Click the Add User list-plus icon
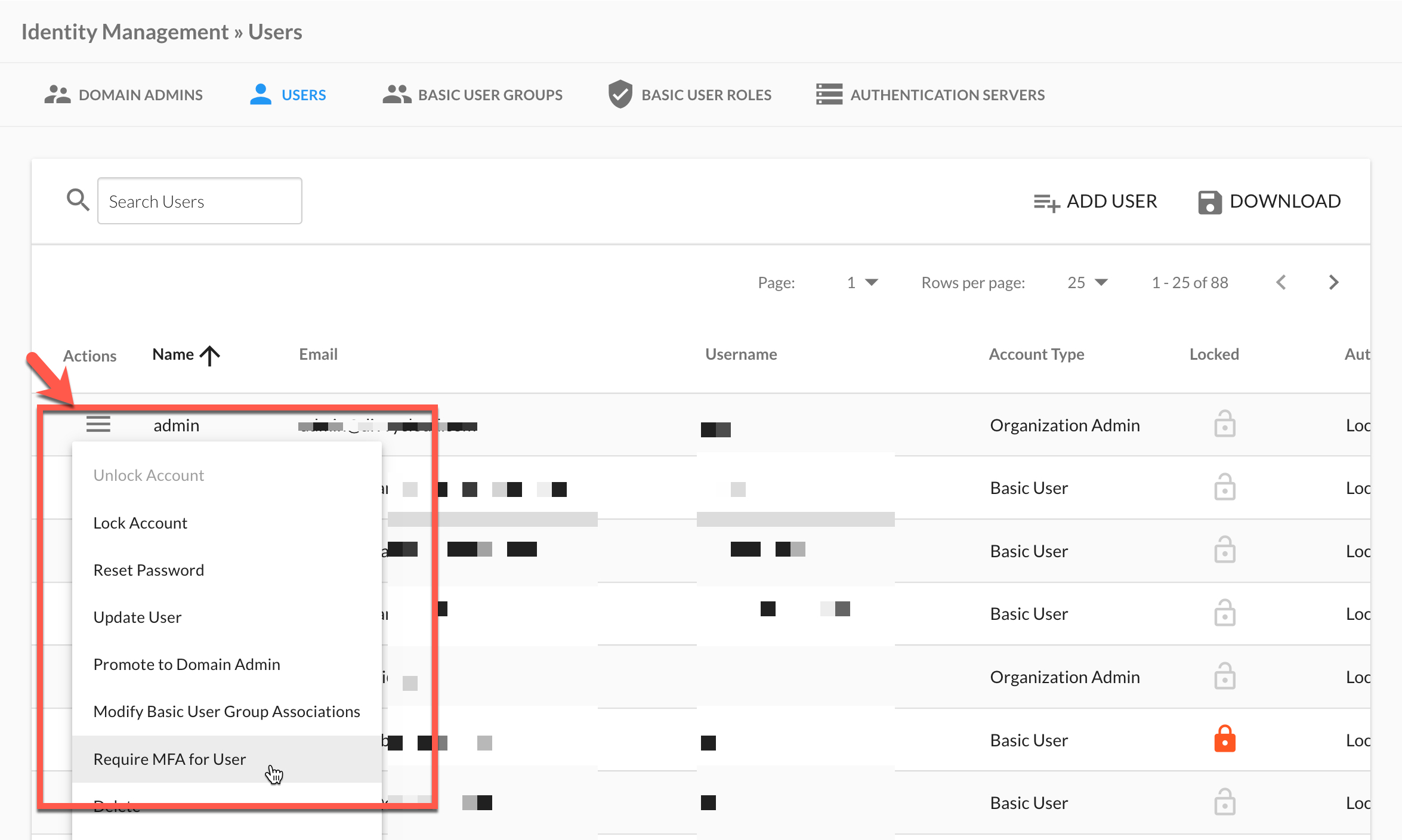 [x=1046, y=202]
